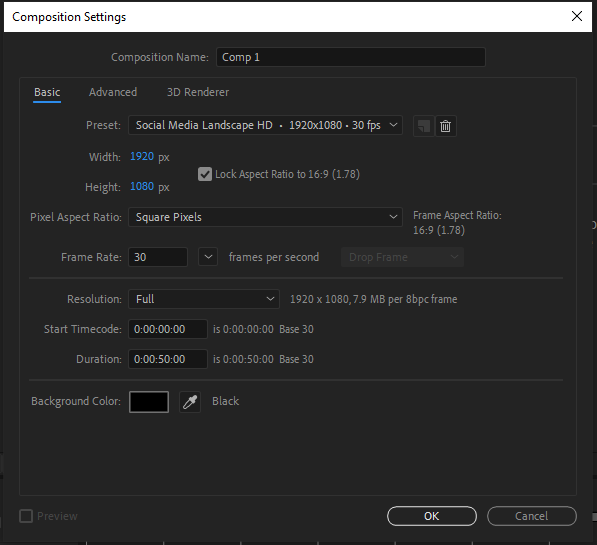Click the Cancel button
The width and height of the screenshot is (597, 545).
pyautogui.click(x=532, y=516)
